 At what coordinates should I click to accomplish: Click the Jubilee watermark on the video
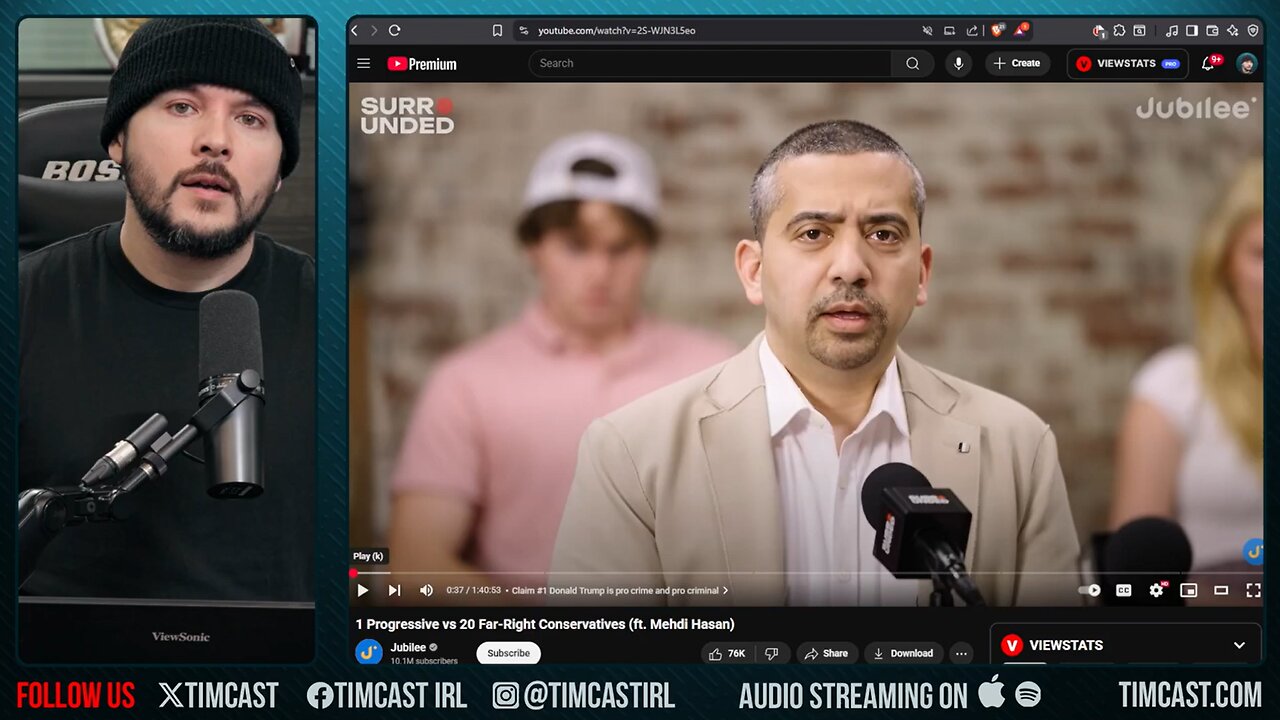click(x=1196, y=109)
